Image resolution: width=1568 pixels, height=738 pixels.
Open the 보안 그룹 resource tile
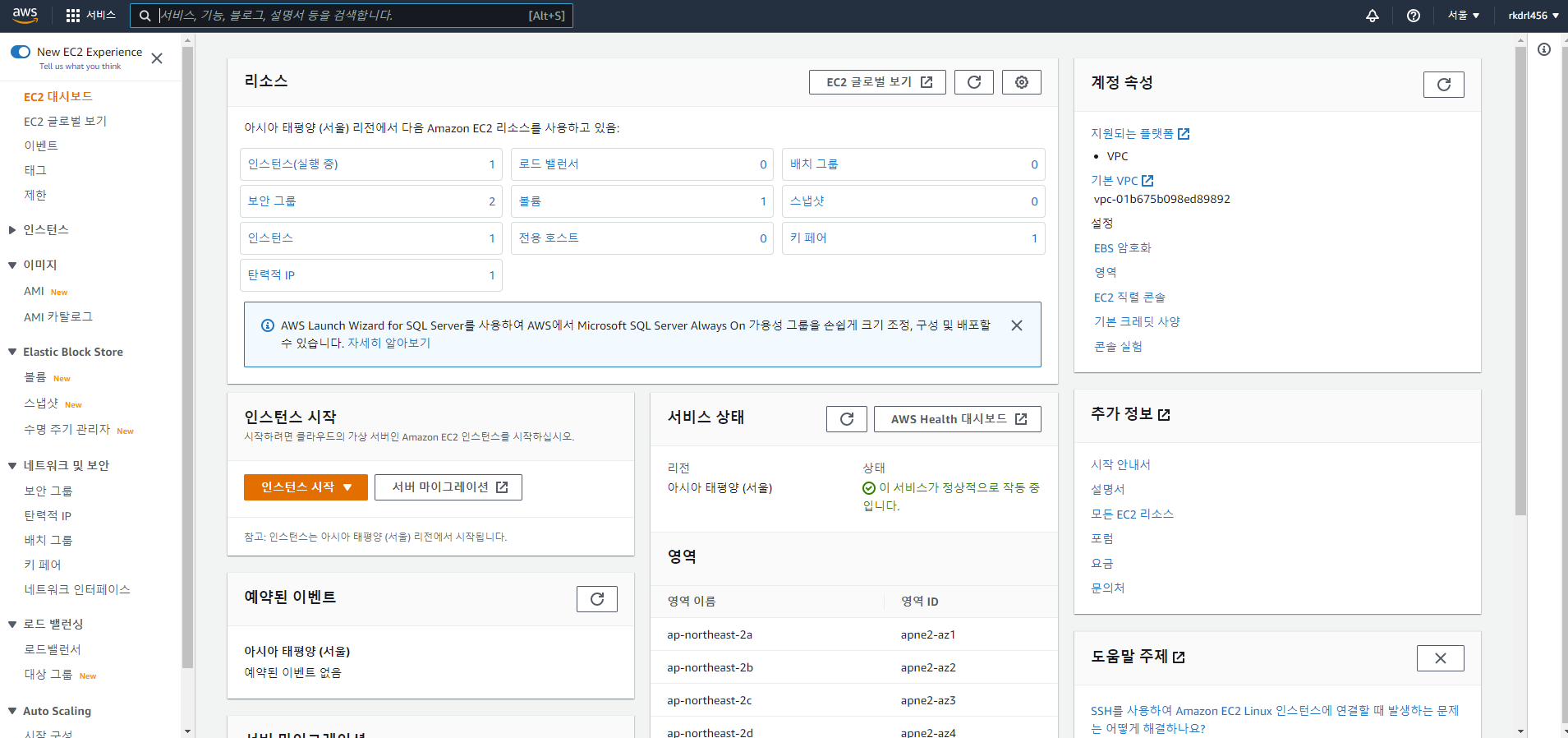coord(371,201)
